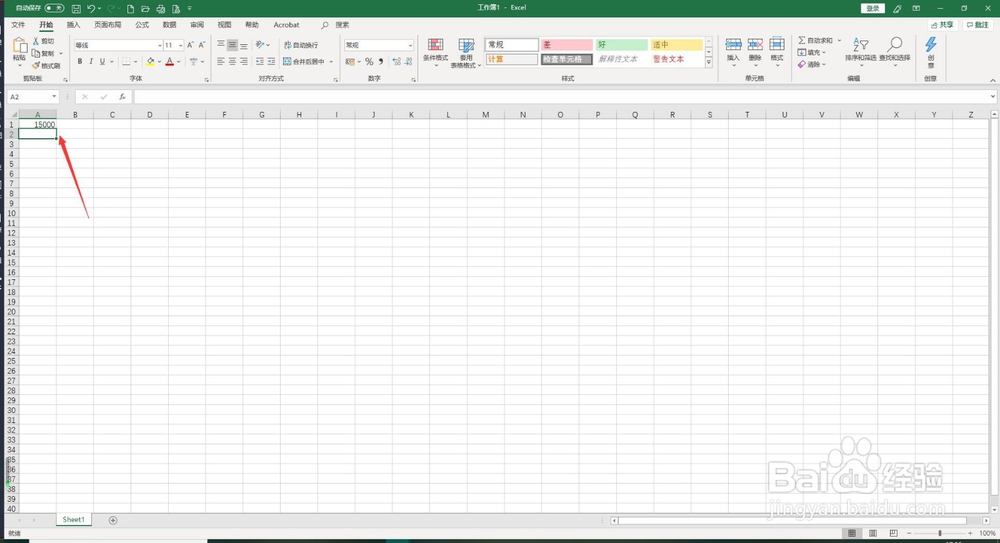Image resolution: width=1000 pixels, height=543 pixels.
Task: Click the Open folder icon in the quick access toolbar
Action: (145, 9)
